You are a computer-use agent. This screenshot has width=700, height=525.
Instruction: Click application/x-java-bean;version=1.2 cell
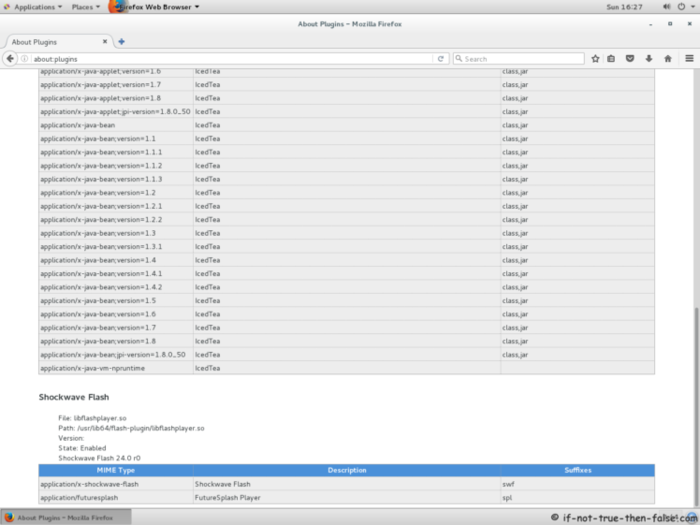116,192
